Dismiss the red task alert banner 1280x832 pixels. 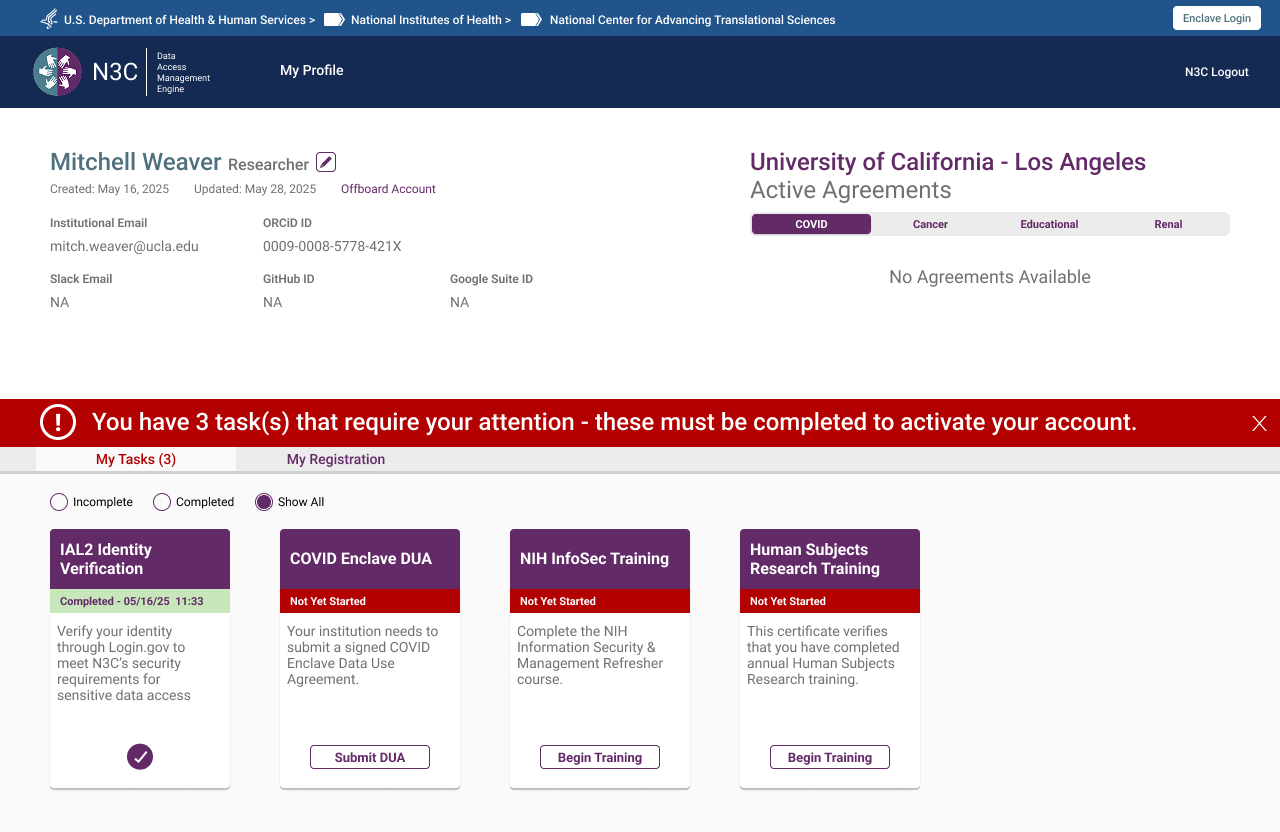coord(1259,423)
